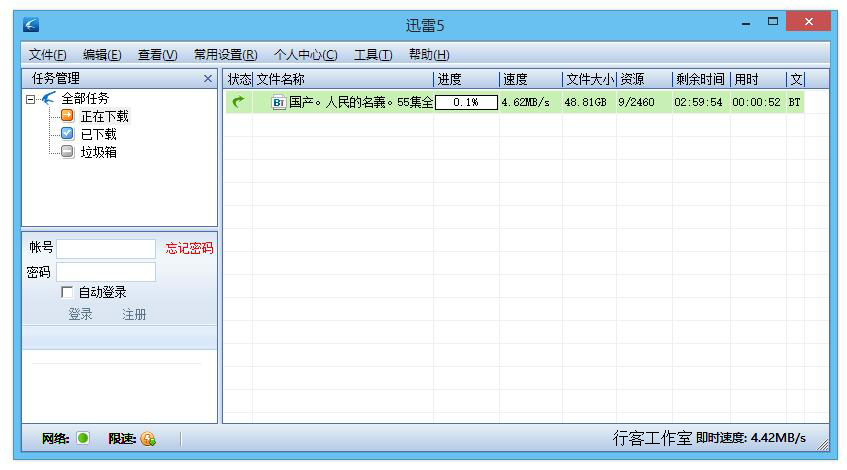Collapse the 全部任务 tree node

click(31, 98)
